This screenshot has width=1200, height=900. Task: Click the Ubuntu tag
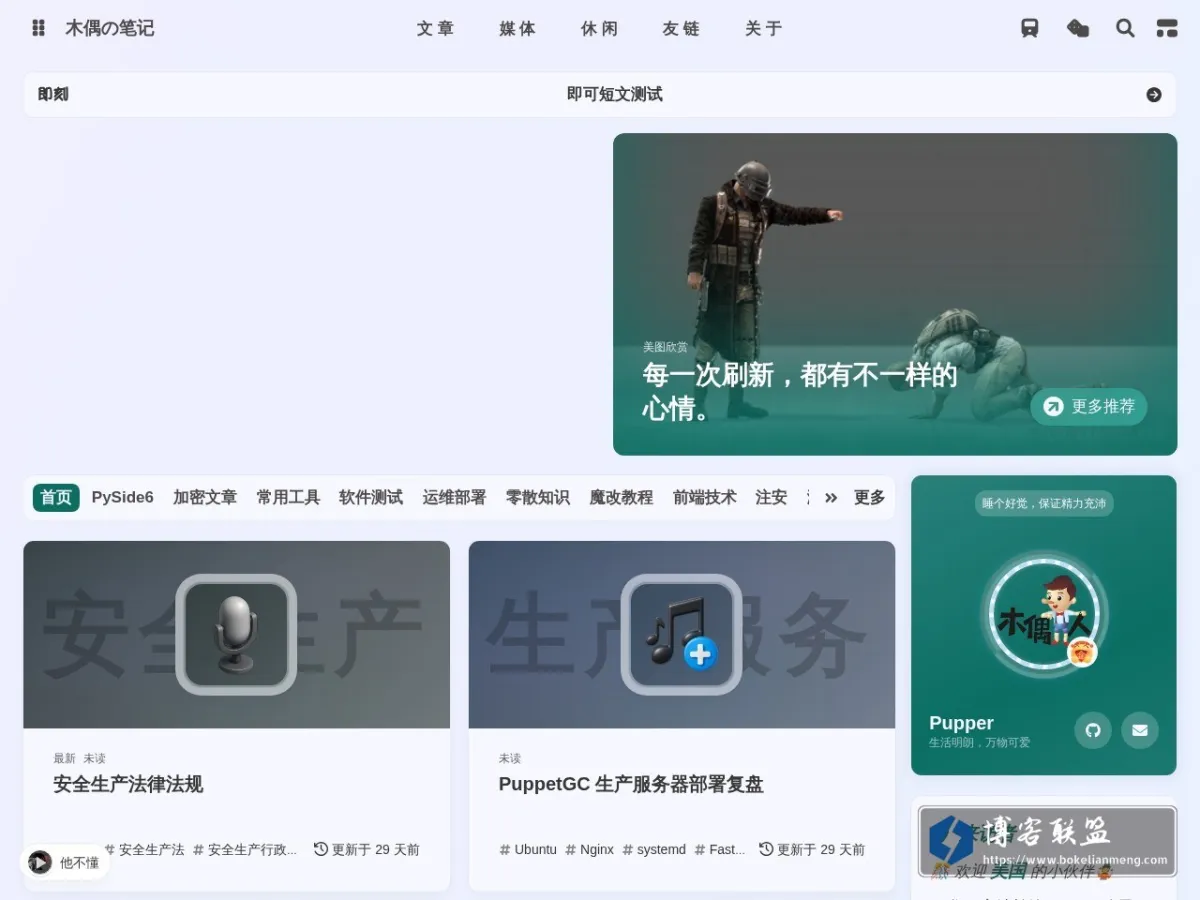528,849
